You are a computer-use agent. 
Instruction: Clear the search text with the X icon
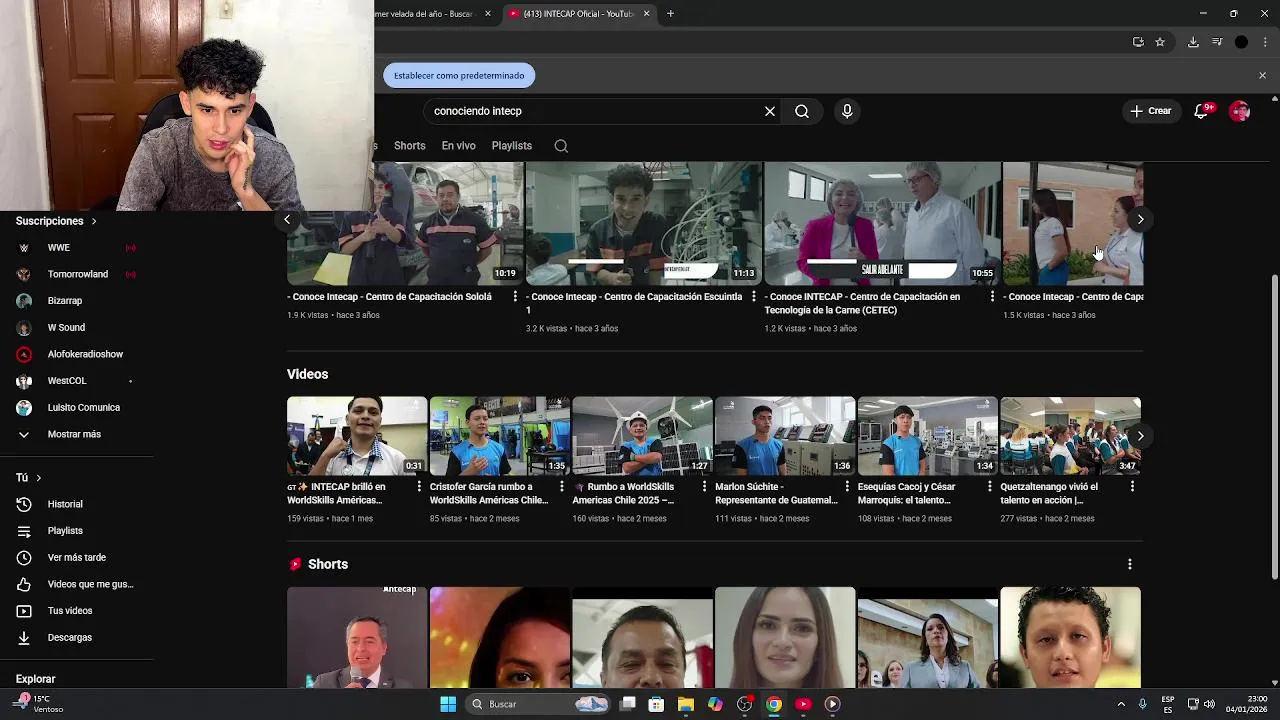(x=770, y=111)
